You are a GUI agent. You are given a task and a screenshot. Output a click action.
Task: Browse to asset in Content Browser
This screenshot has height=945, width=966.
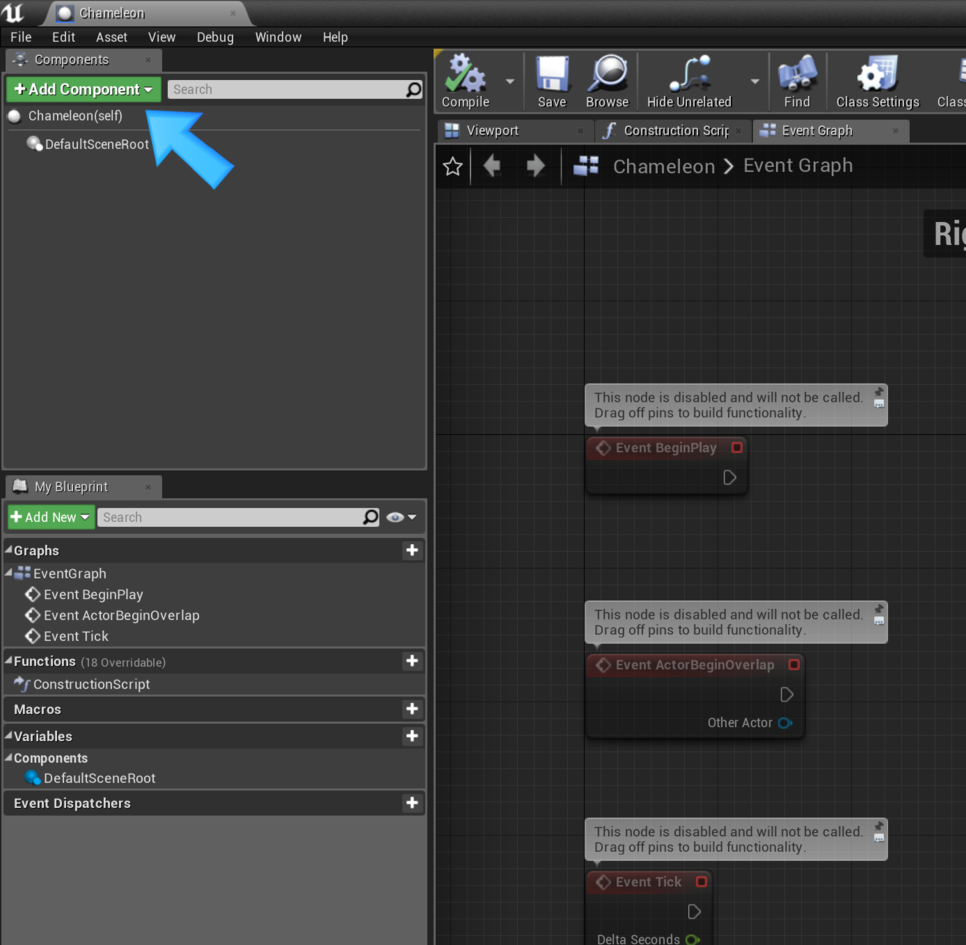click(607, 81)
